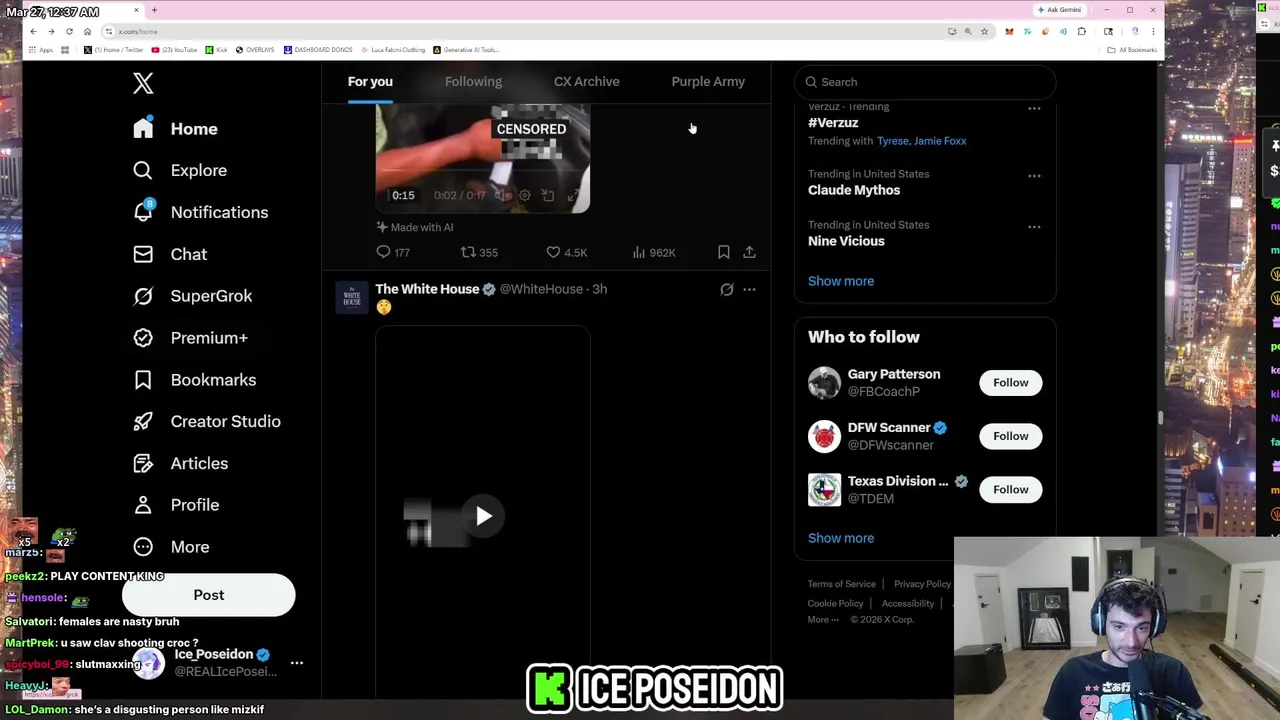Image resolution: width=1280 pixels, height=720 pixels.
Task: Play the White House video
Action: [483, 516]
